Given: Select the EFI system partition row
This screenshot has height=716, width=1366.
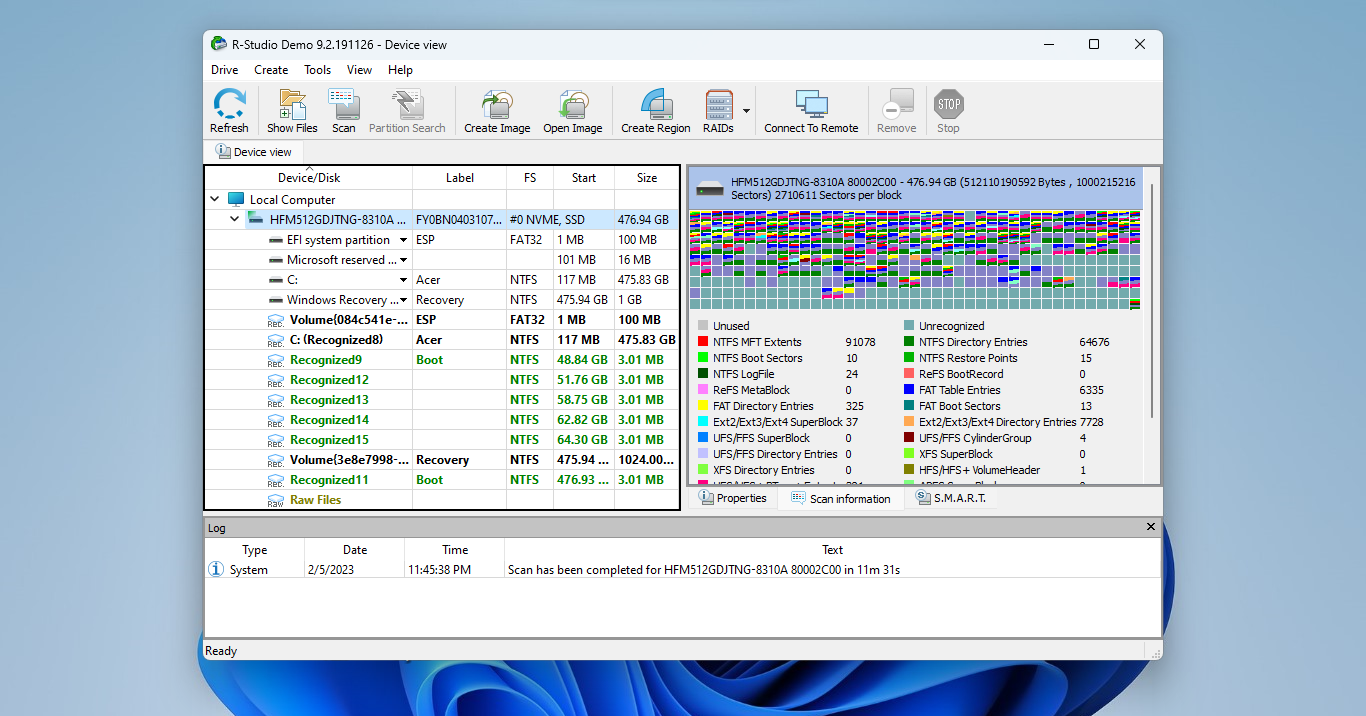Looking at the screenshot, I should (x=442, y=240).
